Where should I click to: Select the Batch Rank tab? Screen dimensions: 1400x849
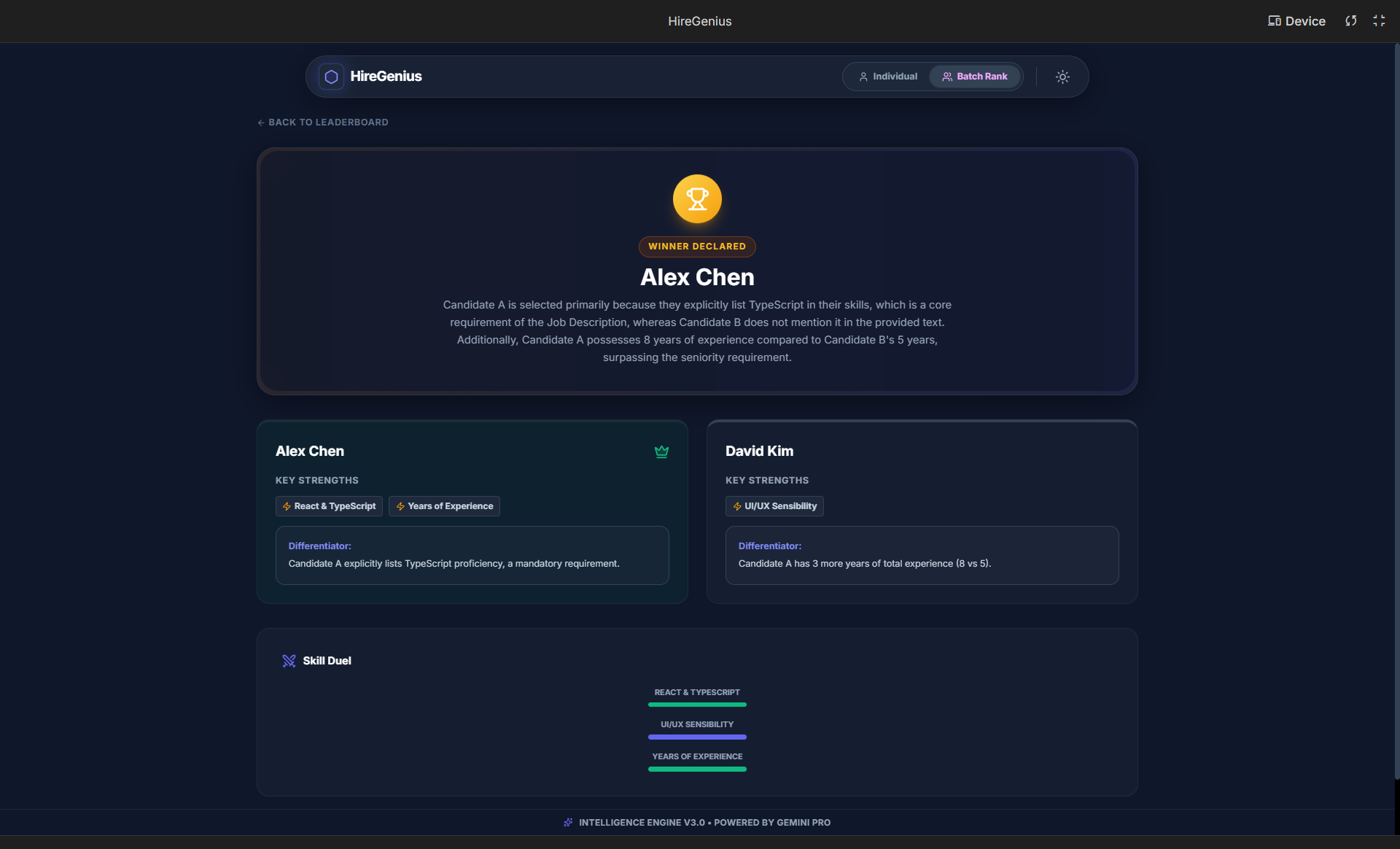coord(974,77)
